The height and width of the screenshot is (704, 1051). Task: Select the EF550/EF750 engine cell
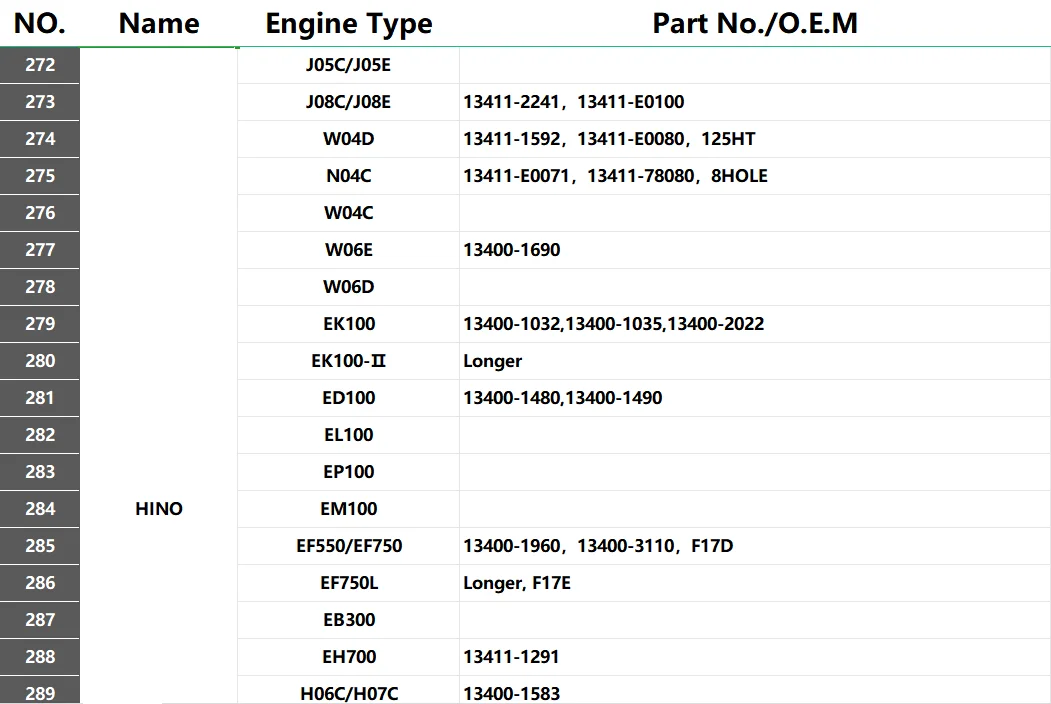349,546
